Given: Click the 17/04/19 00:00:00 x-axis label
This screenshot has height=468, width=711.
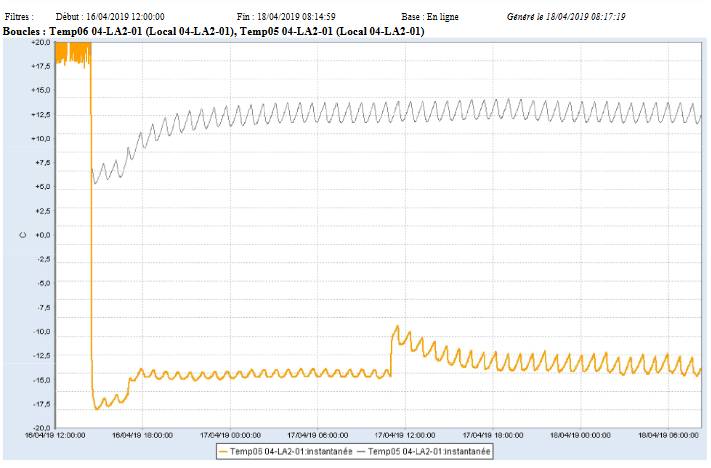Looking at the screenshot, I should click(230, 435).
